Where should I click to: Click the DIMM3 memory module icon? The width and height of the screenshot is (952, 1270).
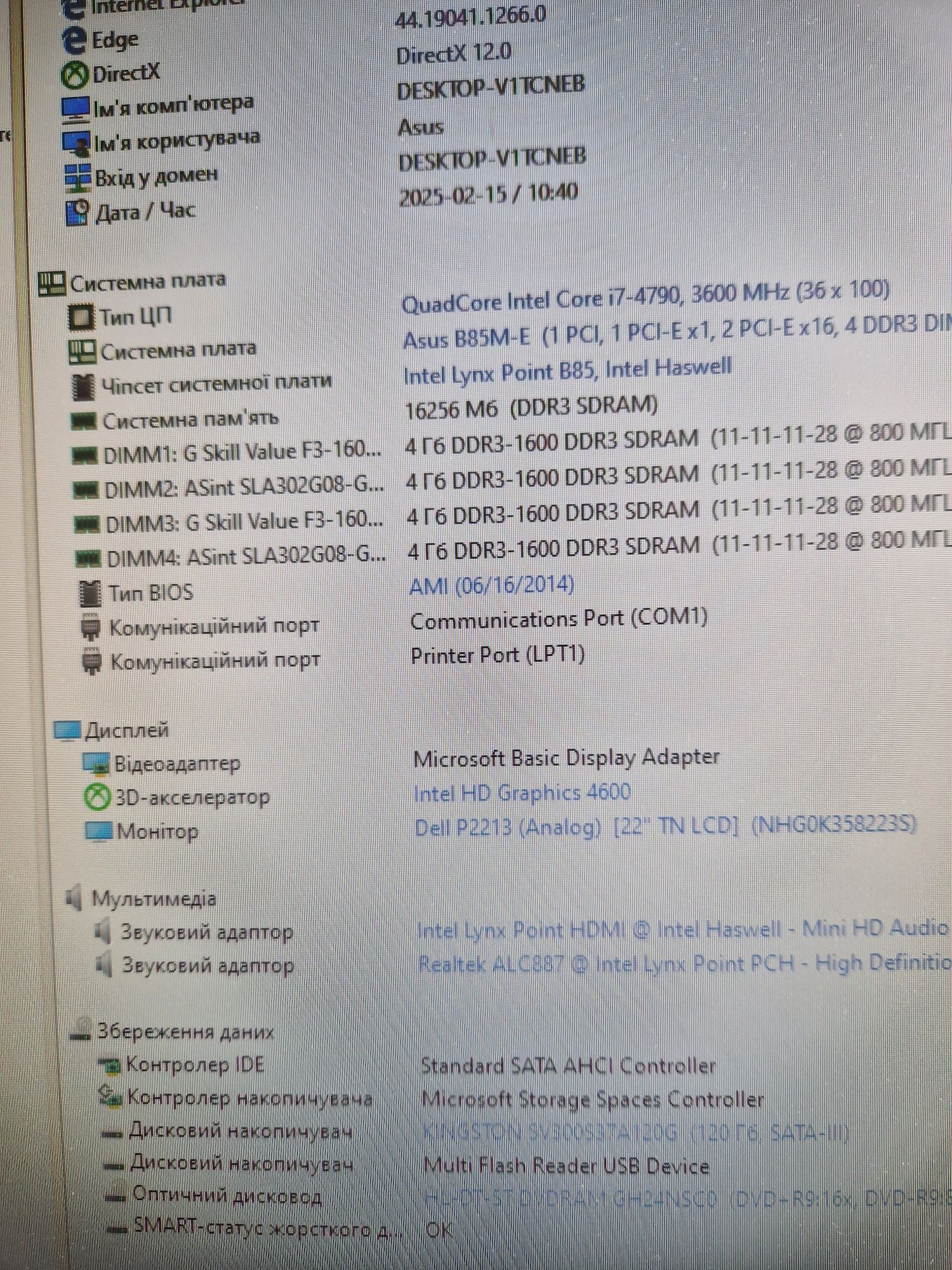(87, 525)
